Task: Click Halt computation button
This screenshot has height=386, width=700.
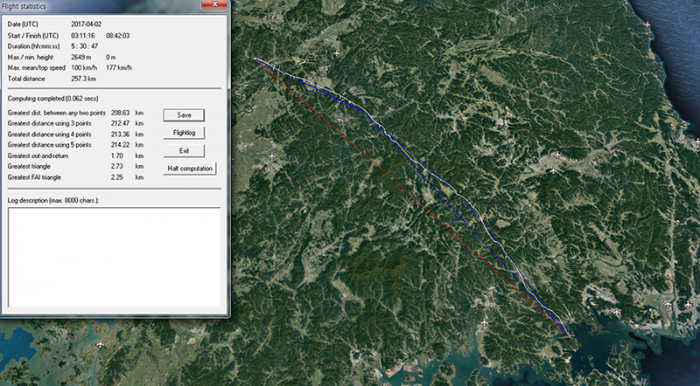Action: [x=190, y=169]
